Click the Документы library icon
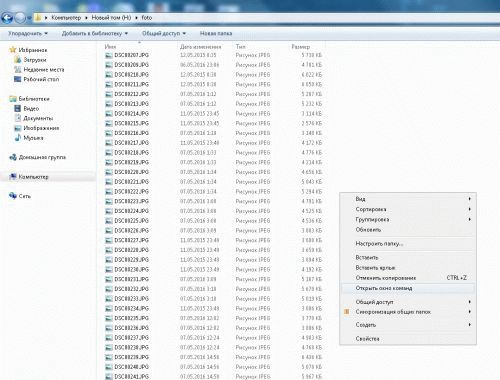This screenshot has width=500, height=380. click(18, 118)
